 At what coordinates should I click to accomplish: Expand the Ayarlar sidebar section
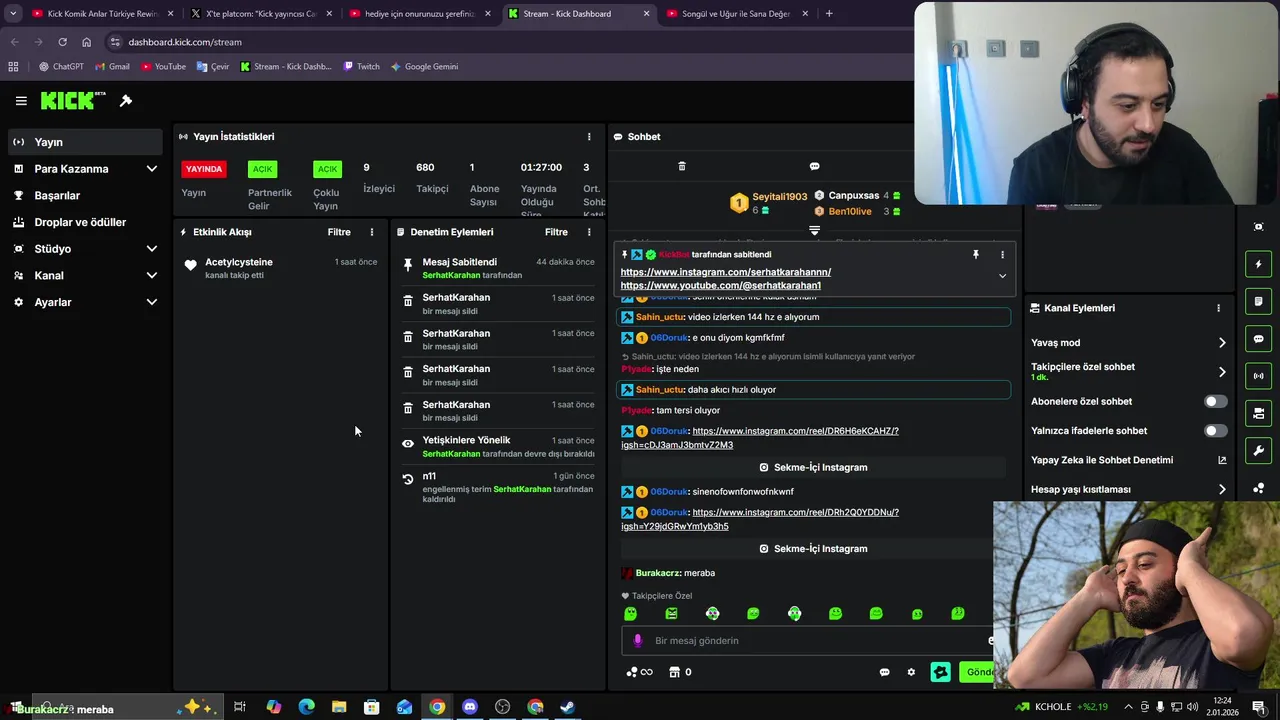point(85,302)
